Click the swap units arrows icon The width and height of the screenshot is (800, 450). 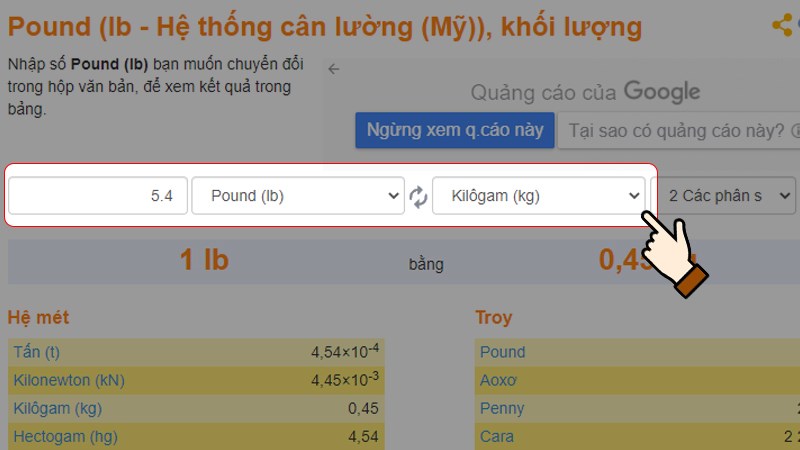418,196
